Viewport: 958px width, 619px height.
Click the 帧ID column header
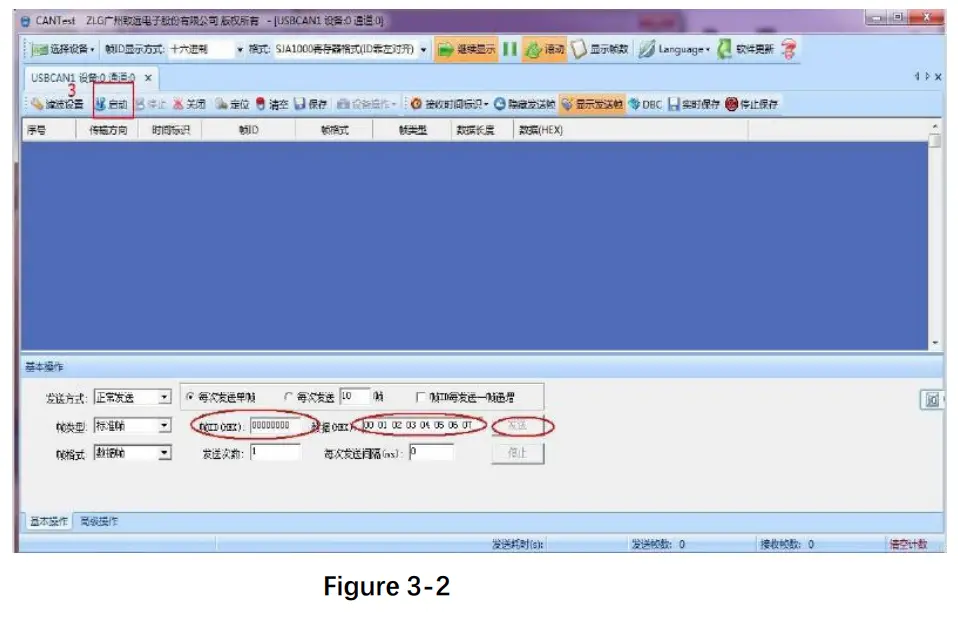(249, 130)
